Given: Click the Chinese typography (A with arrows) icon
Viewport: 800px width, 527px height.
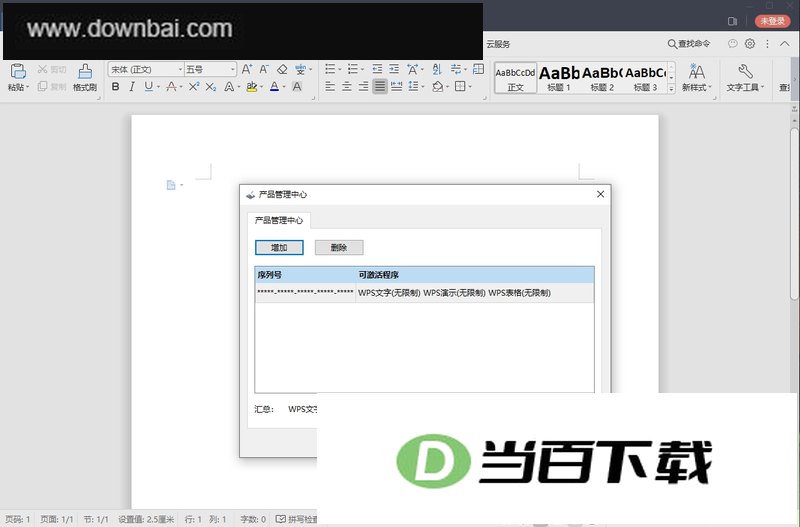Looking at the screenshot, I should coord(412,69).
